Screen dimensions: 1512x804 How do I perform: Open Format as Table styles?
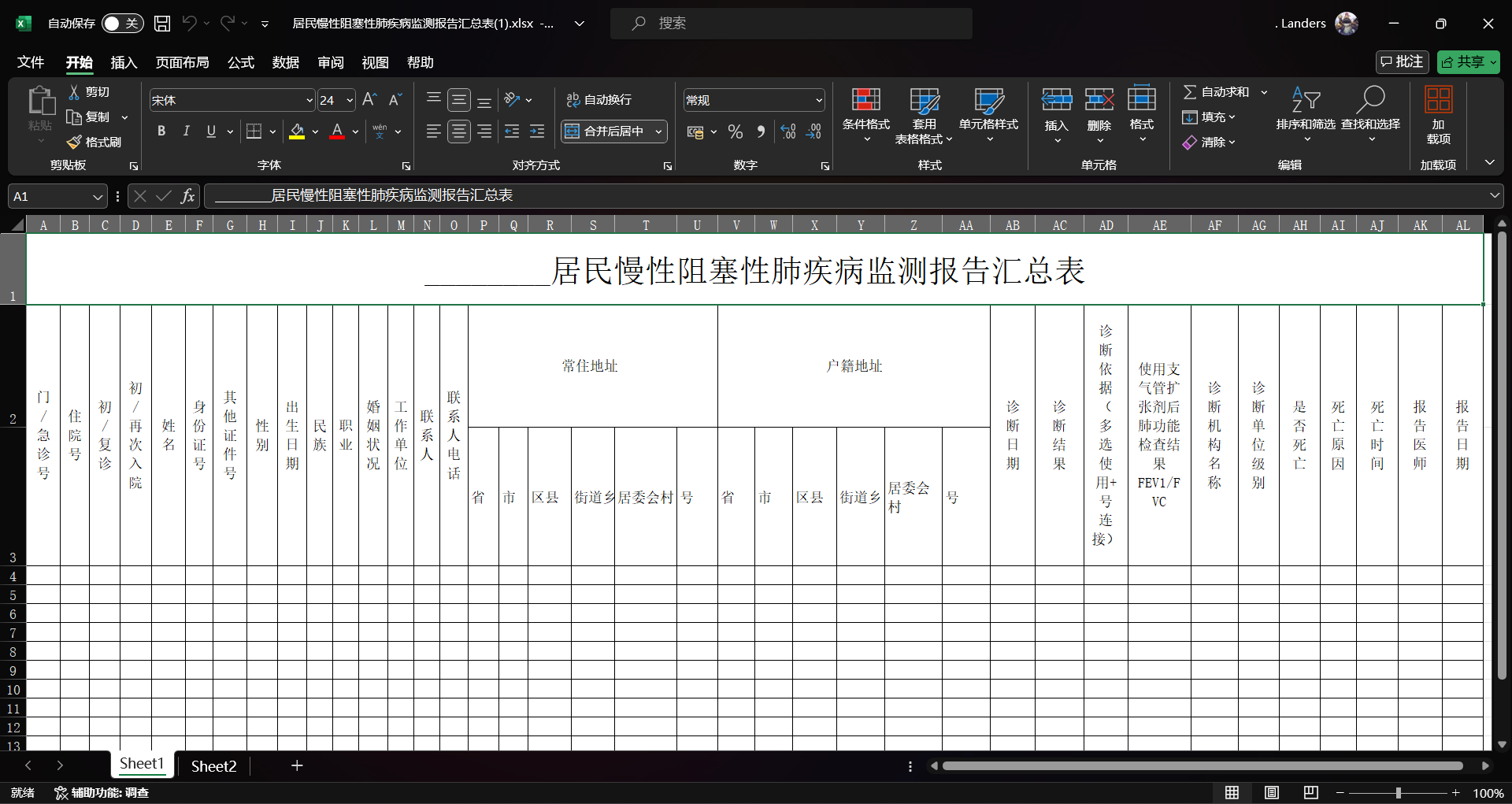pos(924,115)
